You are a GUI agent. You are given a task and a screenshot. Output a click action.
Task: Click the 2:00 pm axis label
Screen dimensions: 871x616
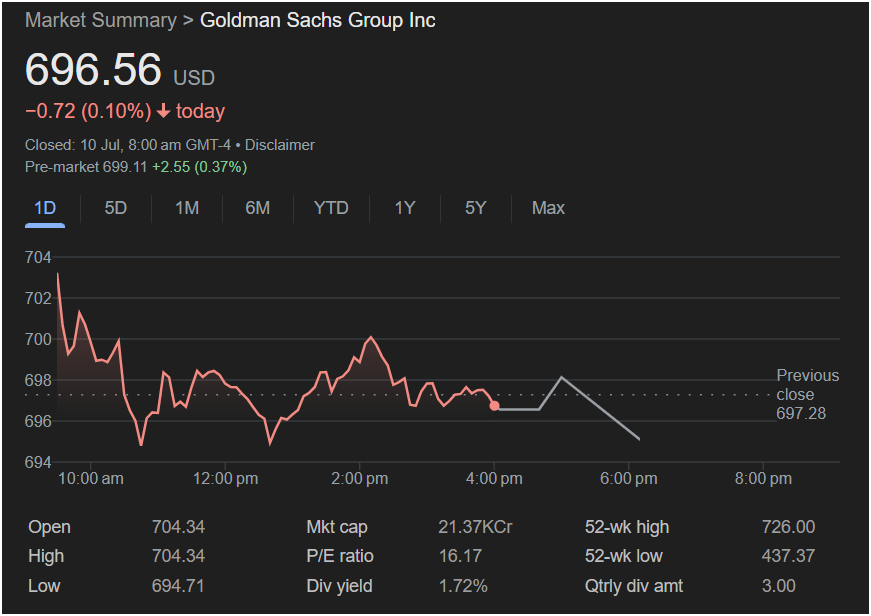[x=360, y=479]
